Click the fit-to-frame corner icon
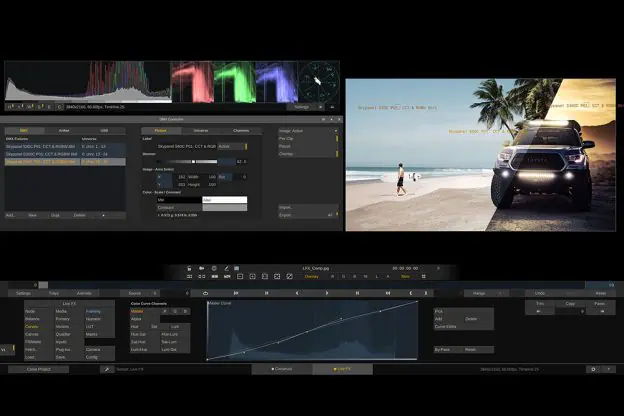624x416 pixels. pos(265,276)
